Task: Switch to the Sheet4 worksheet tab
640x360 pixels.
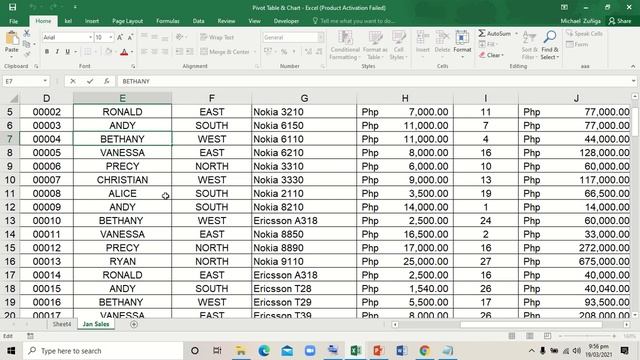Action: (x=62, y=324)
